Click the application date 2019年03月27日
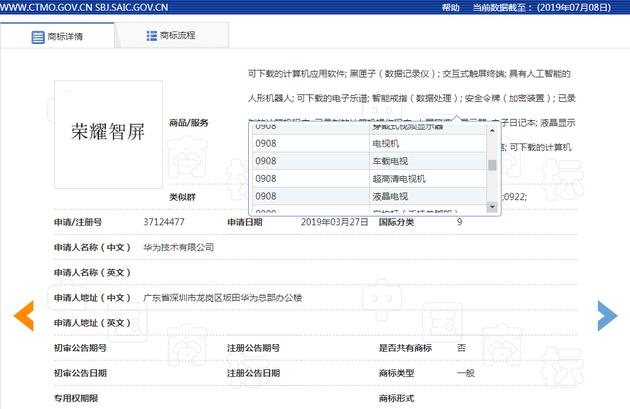The height and width of the screenshot is (409, 630). click(334, 222)
